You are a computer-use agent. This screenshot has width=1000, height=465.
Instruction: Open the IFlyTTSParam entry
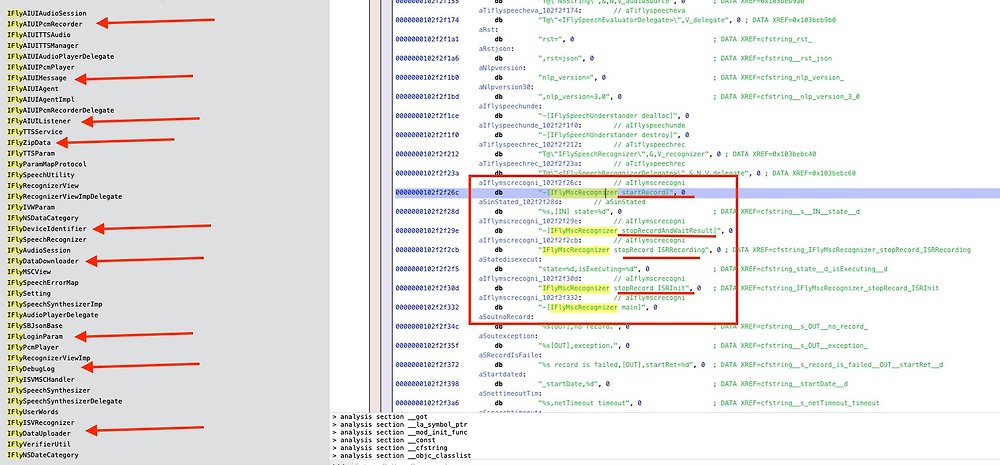(31, 154)
